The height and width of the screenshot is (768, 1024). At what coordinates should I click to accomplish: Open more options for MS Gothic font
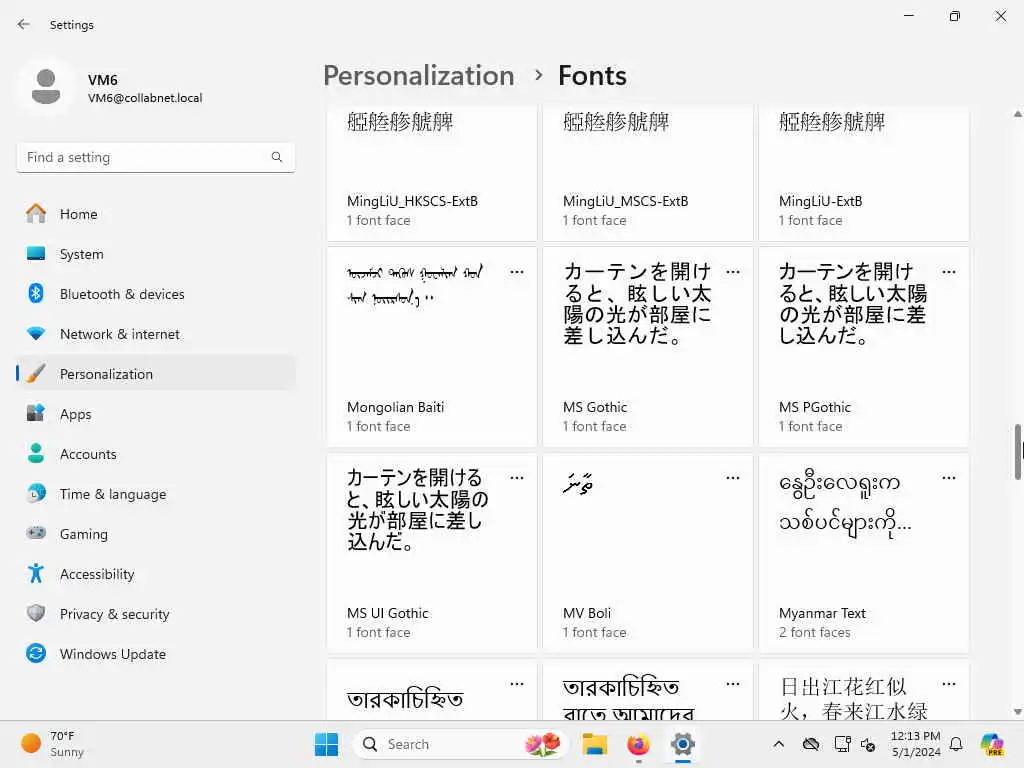click(x=733, y=272)
